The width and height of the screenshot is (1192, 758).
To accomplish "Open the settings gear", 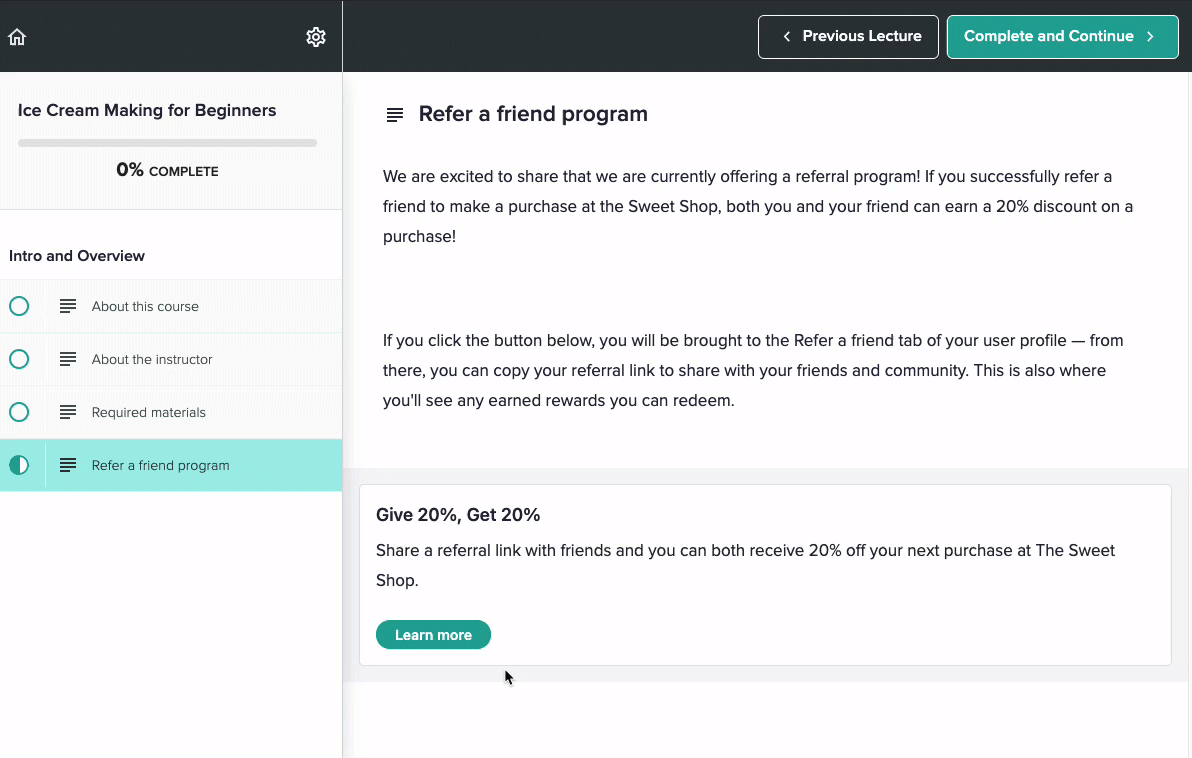I will [316, 36].
